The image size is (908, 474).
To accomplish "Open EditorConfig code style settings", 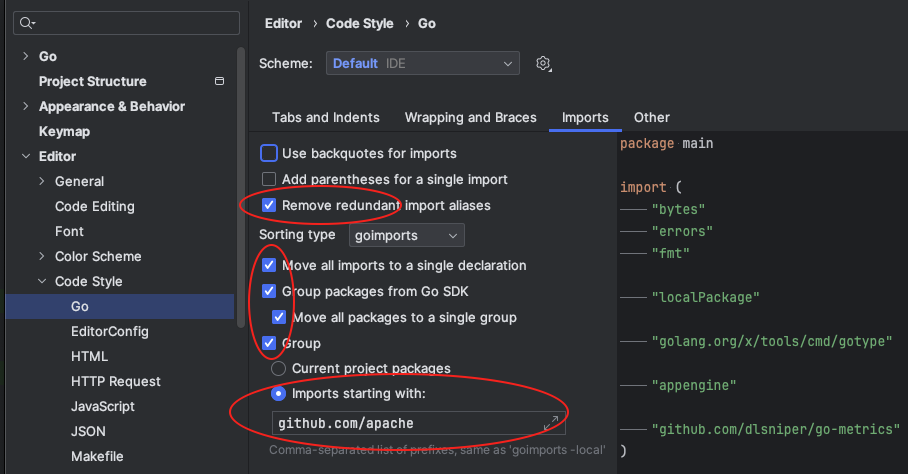I will tap(109, 331).
